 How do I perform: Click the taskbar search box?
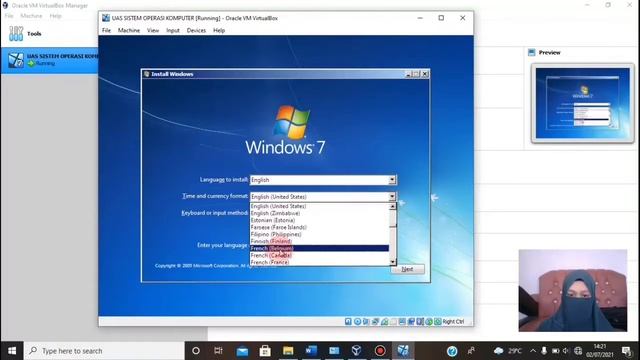[104, 351]
